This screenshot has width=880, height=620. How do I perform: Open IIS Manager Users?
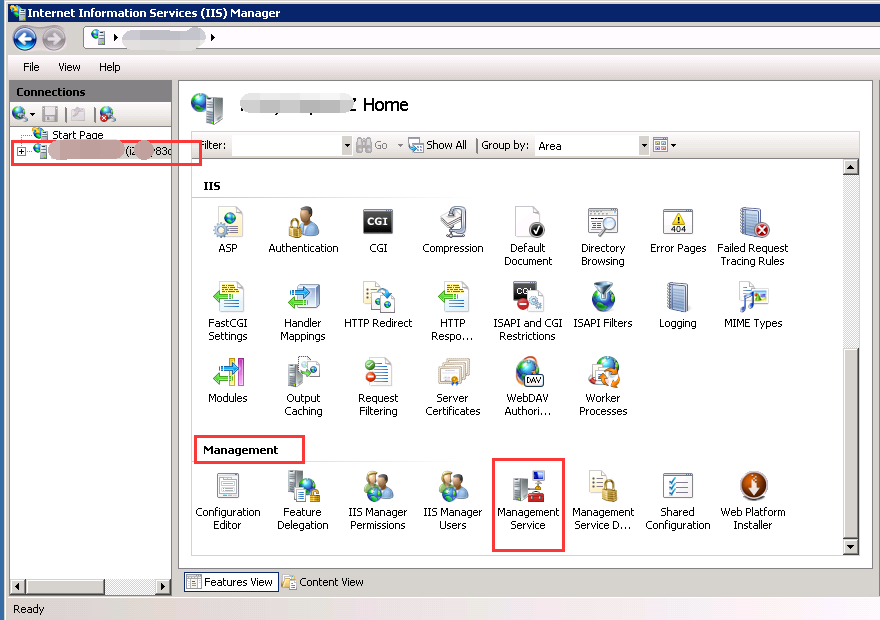click(x=452, y=501)
